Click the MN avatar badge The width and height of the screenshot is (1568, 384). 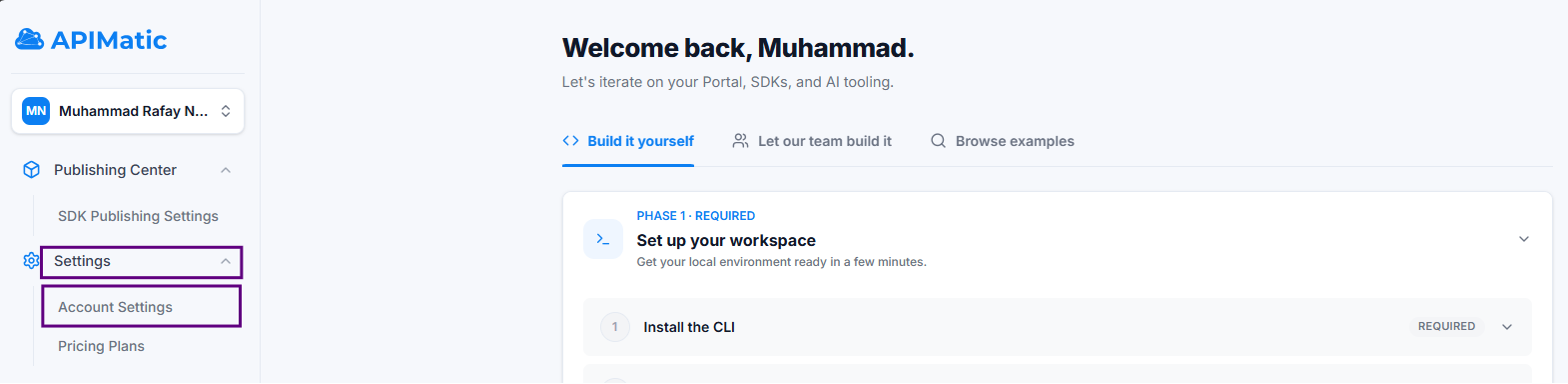coord(36,111)
